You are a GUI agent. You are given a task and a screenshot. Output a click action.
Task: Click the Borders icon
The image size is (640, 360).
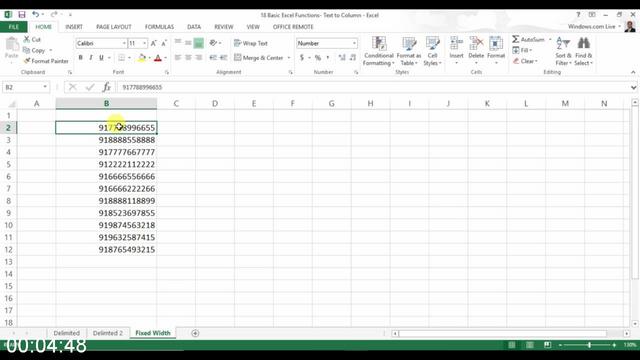[x=121, y=58]
